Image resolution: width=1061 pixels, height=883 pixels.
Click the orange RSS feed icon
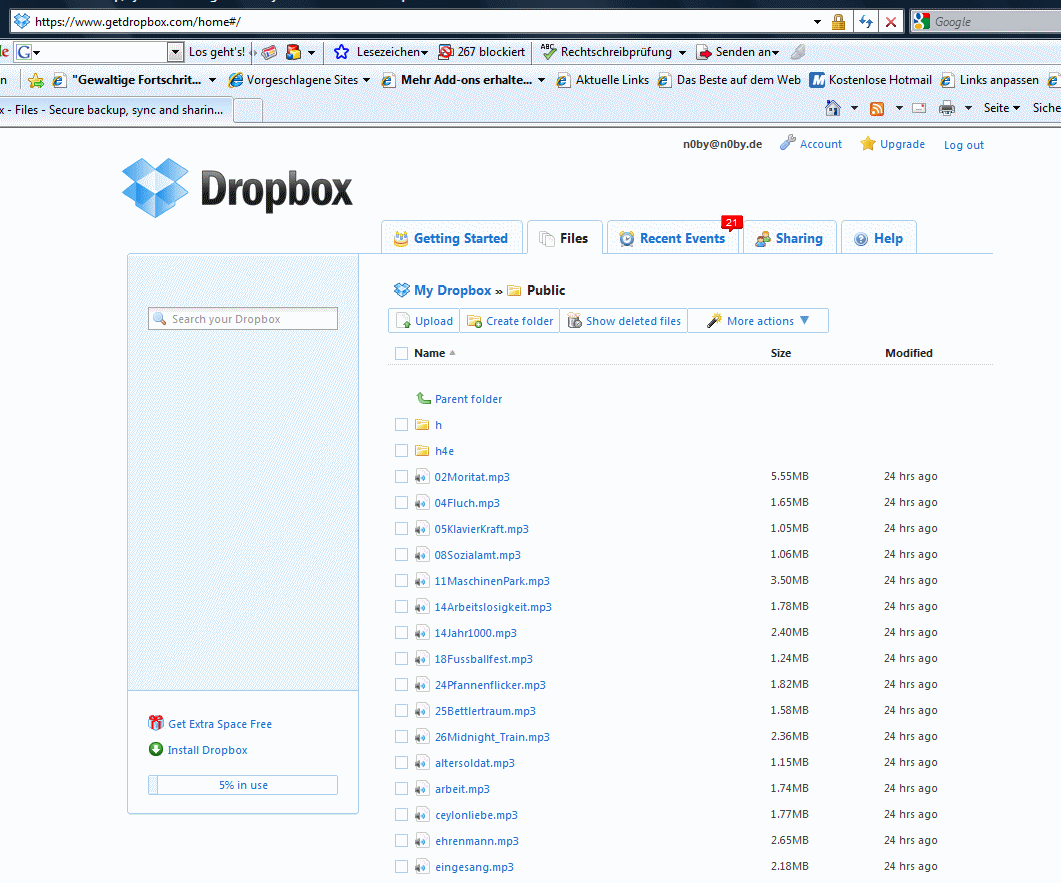[877, 108]
